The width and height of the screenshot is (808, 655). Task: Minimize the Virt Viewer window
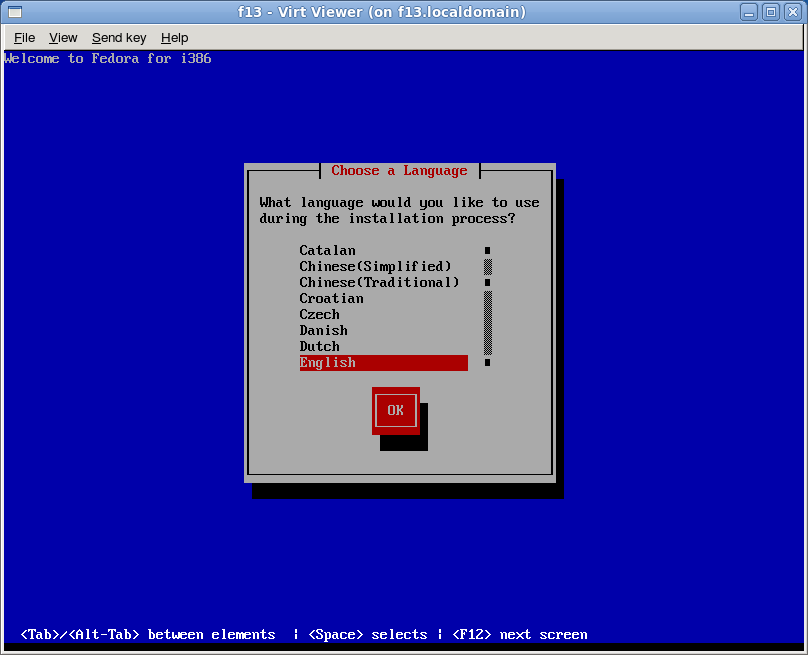click(749, 12)
